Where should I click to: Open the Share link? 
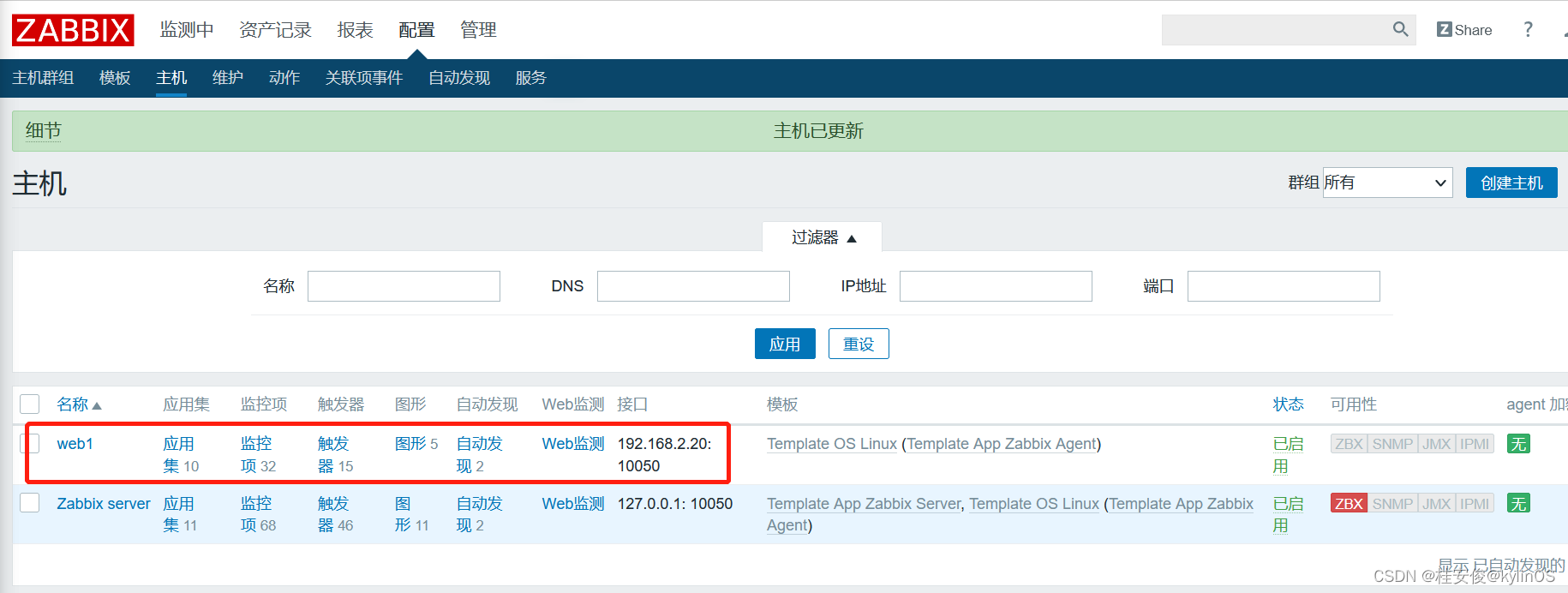1464,30
